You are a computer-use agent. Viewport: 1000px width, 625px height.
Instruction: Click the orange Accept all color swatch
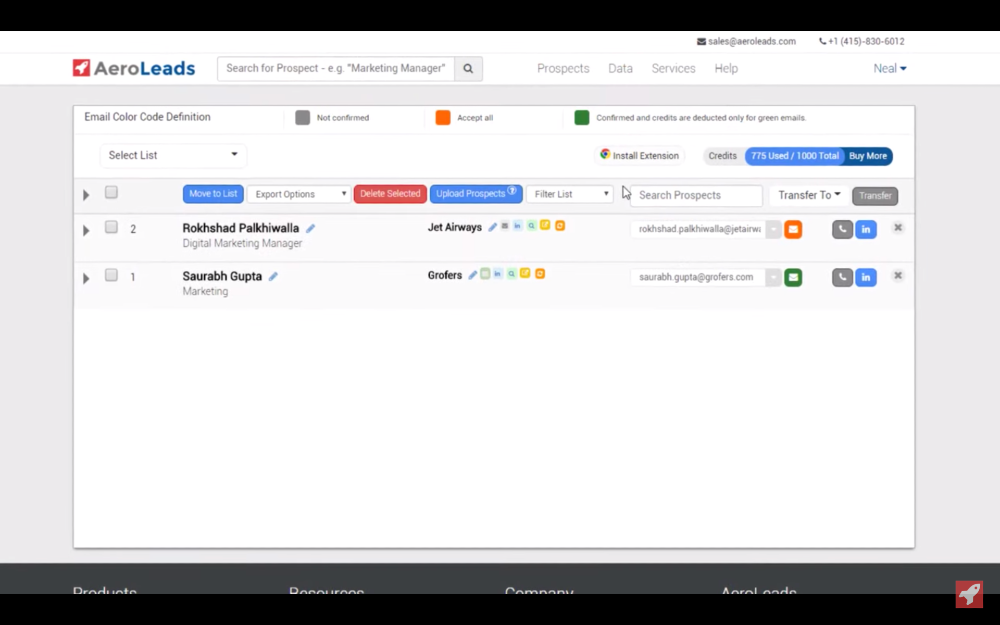click(443, 117)
